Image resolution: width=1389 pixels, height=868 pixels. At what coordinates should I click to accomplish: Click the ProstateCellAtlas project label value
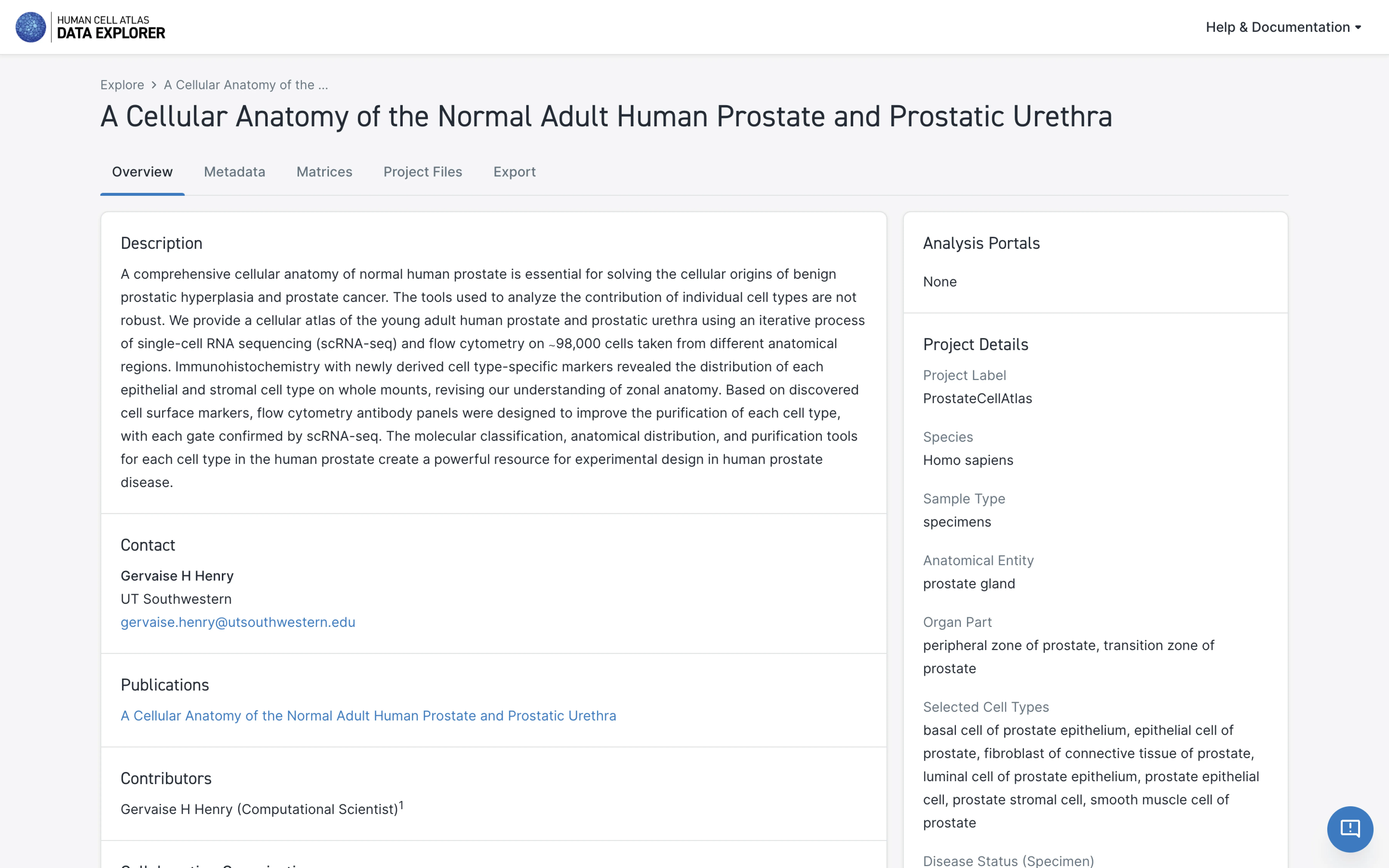[977, 398]
